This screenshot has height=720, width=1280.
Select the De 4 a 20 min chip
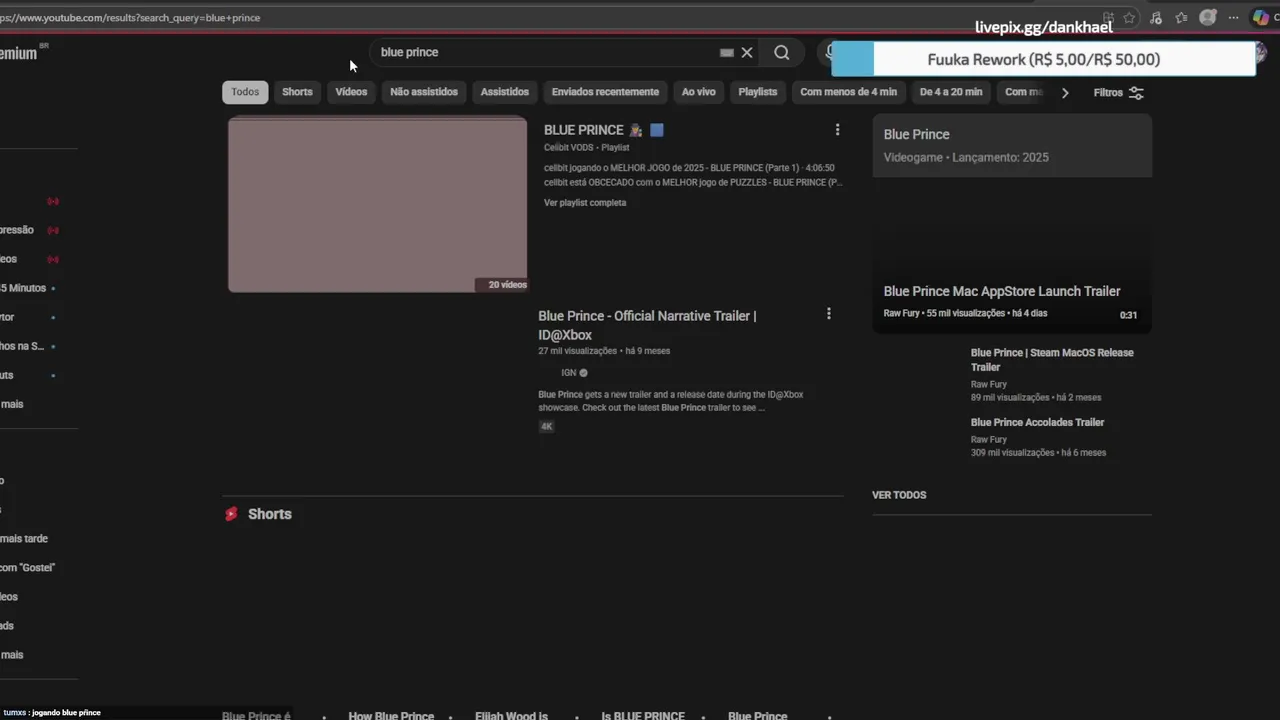point(951,92)
